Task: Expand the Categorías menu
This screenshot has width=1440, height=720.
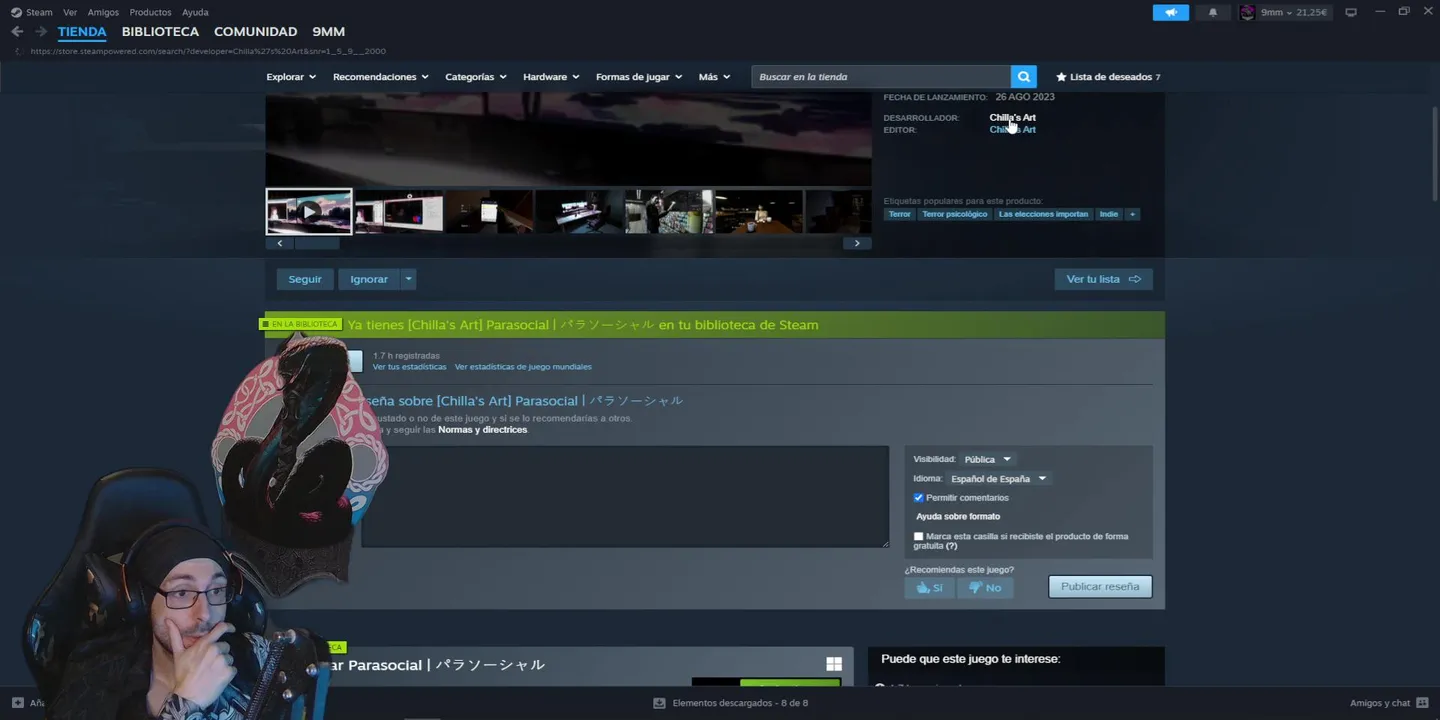Action: (475, 77)
